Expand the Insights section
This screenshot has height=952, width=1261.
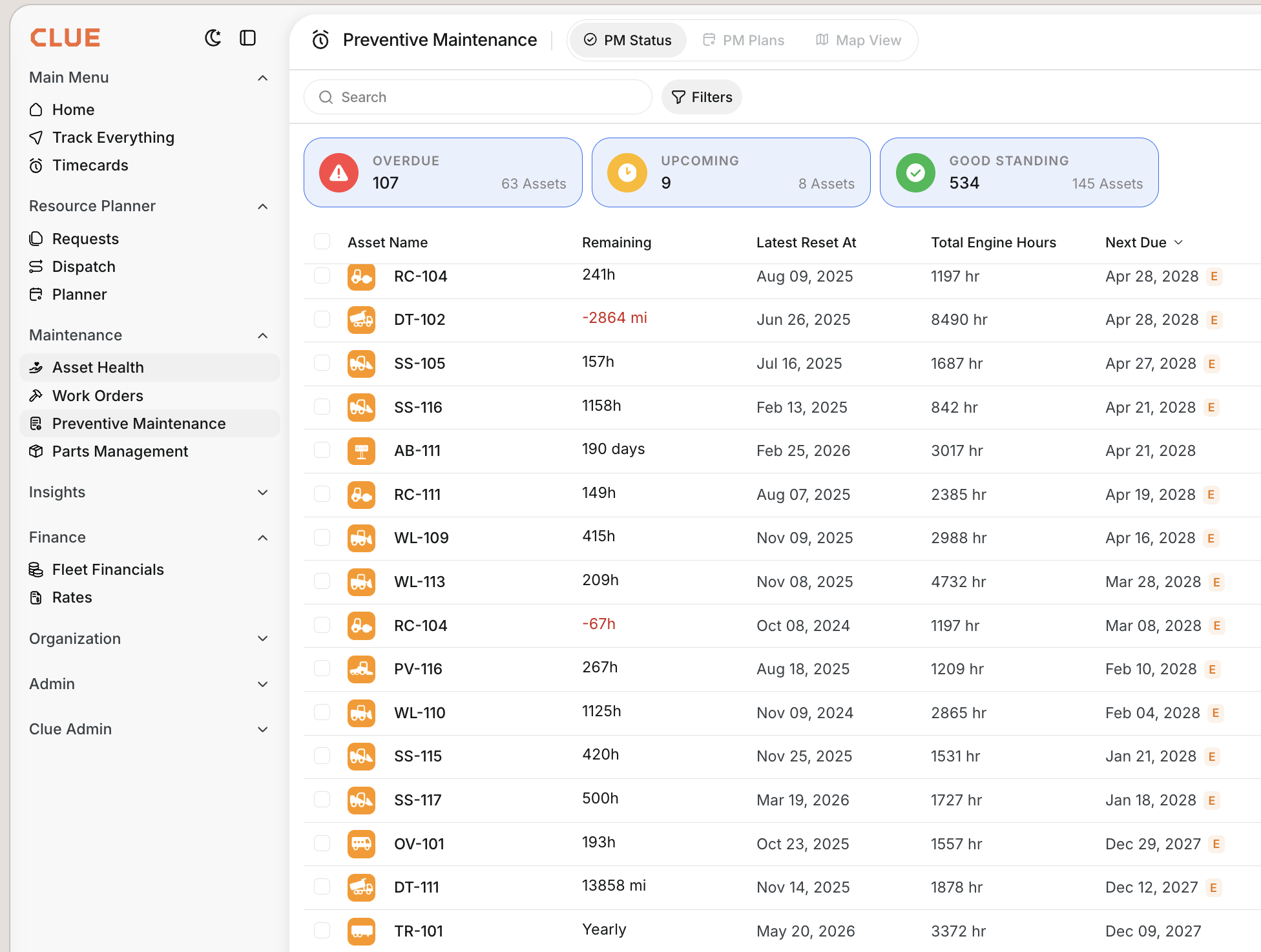(263, 493)
